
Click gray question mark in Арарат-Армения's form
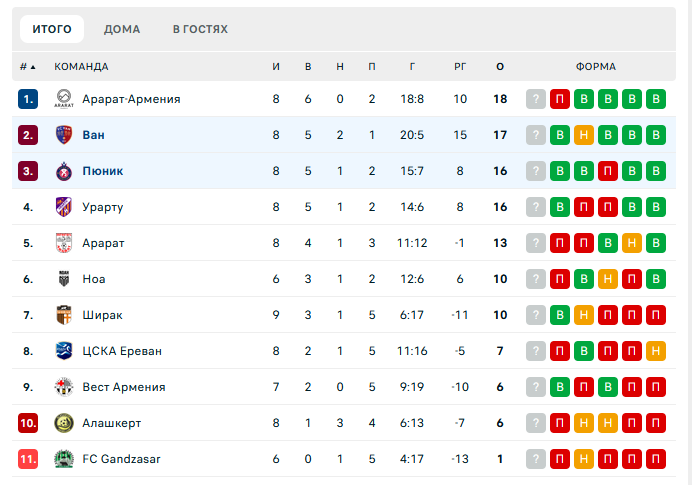(536, 99)
